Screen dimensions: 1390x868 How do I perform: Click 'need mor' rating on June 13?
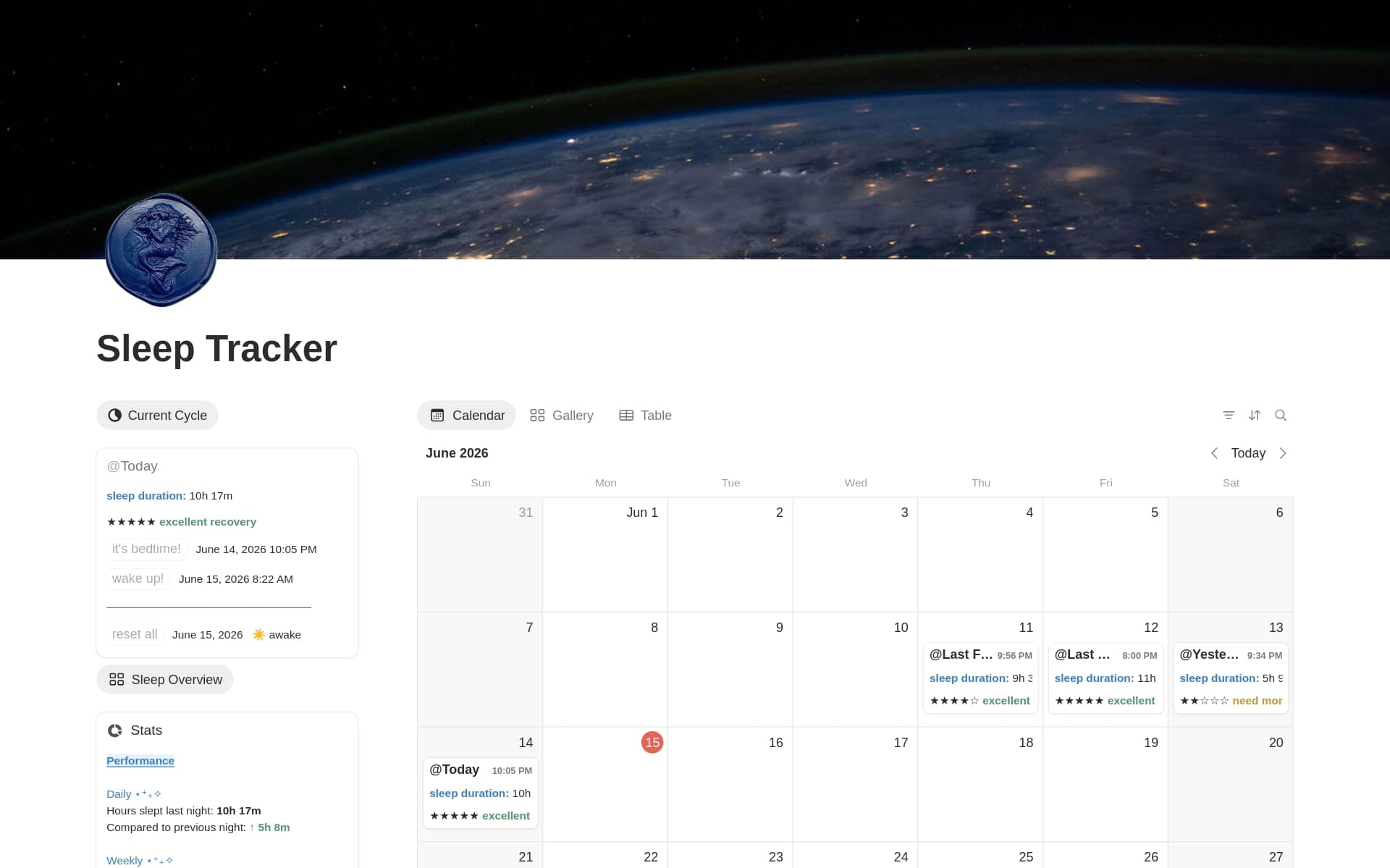click(x=1257, y=701)
